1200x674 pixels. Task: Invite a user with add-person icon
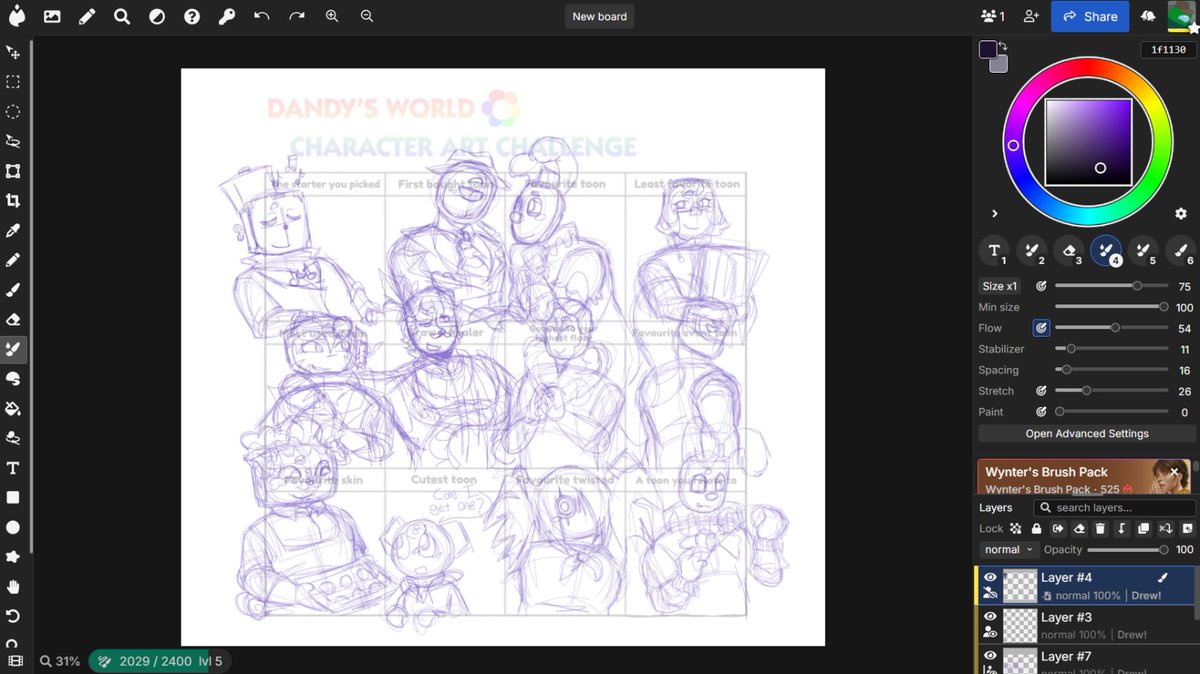point(1031,17)
